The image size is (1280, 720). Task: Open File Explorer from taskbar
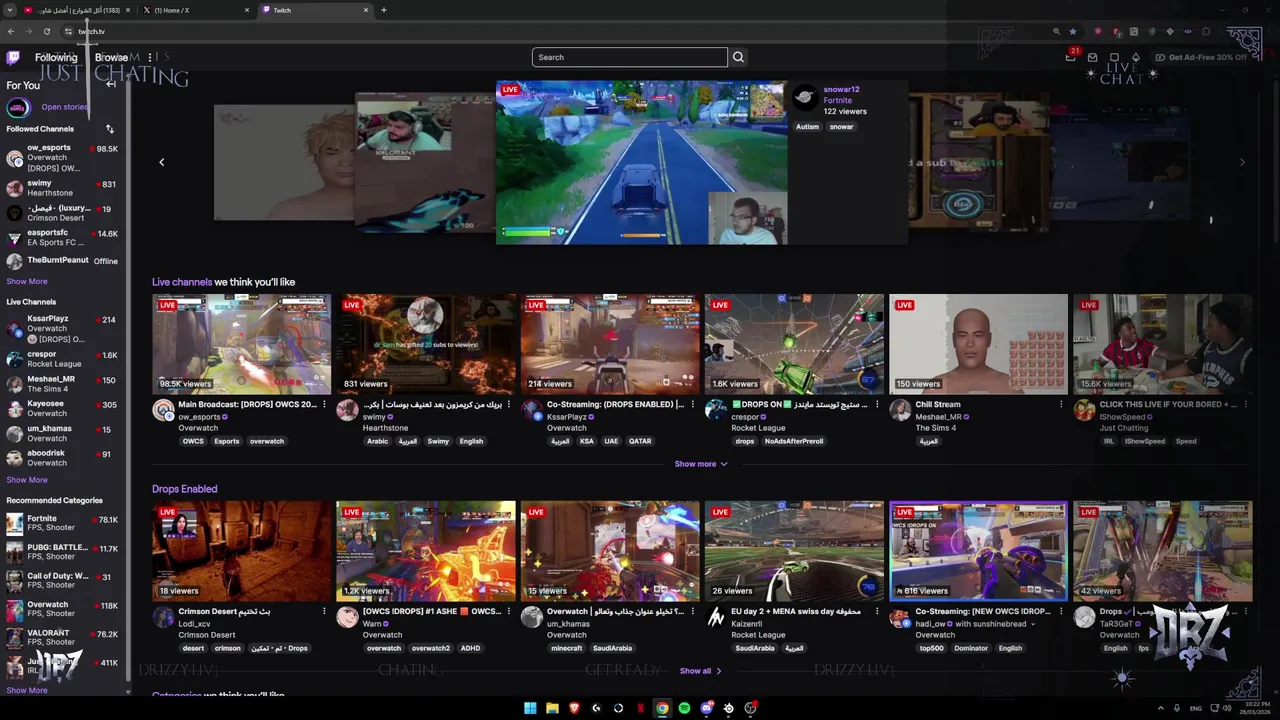(552, 708)
